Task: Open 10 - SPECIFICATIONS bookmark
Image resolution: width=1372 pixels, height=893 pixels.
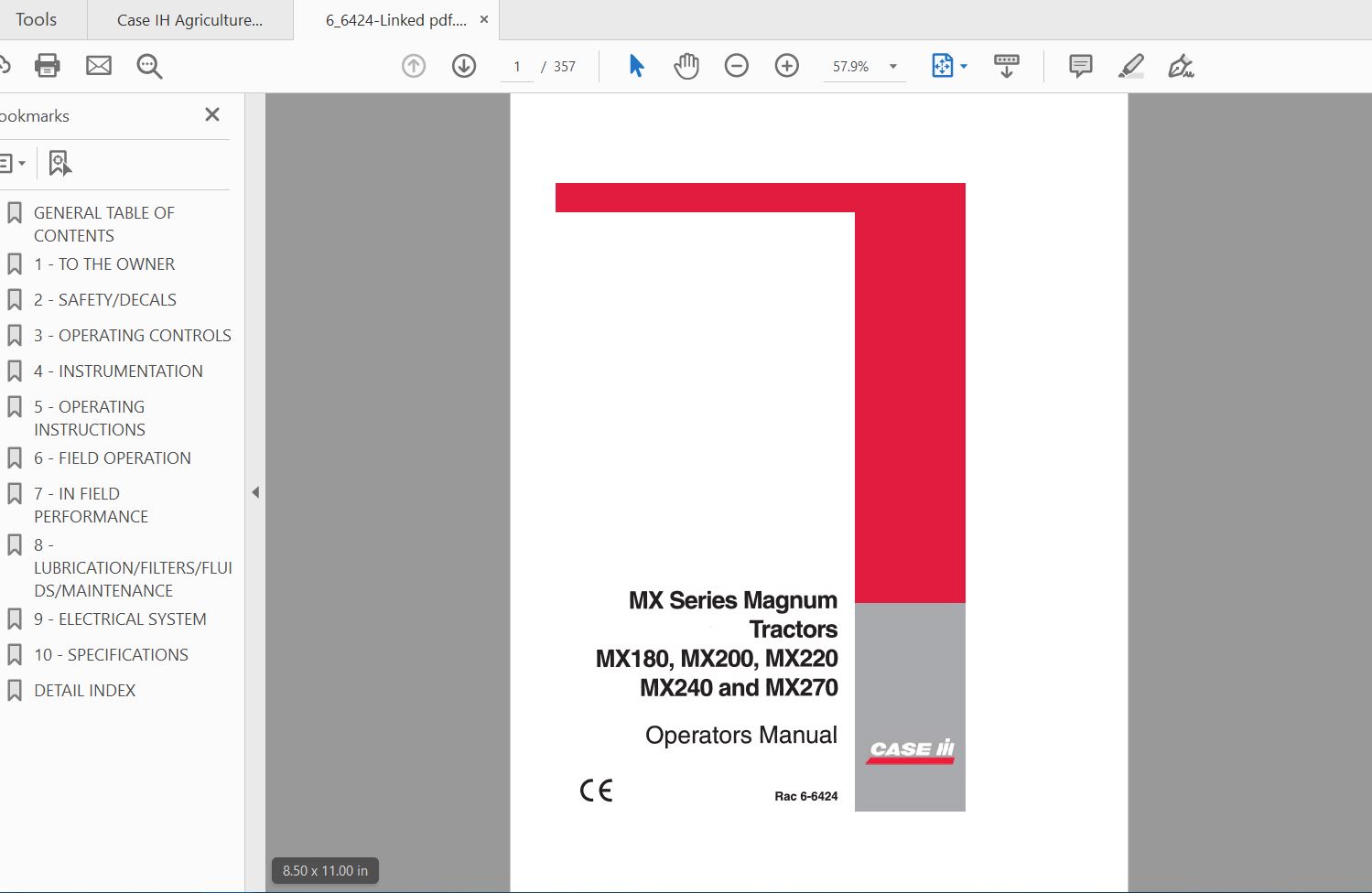Action: pyautogui.click(x=111, y=655)
